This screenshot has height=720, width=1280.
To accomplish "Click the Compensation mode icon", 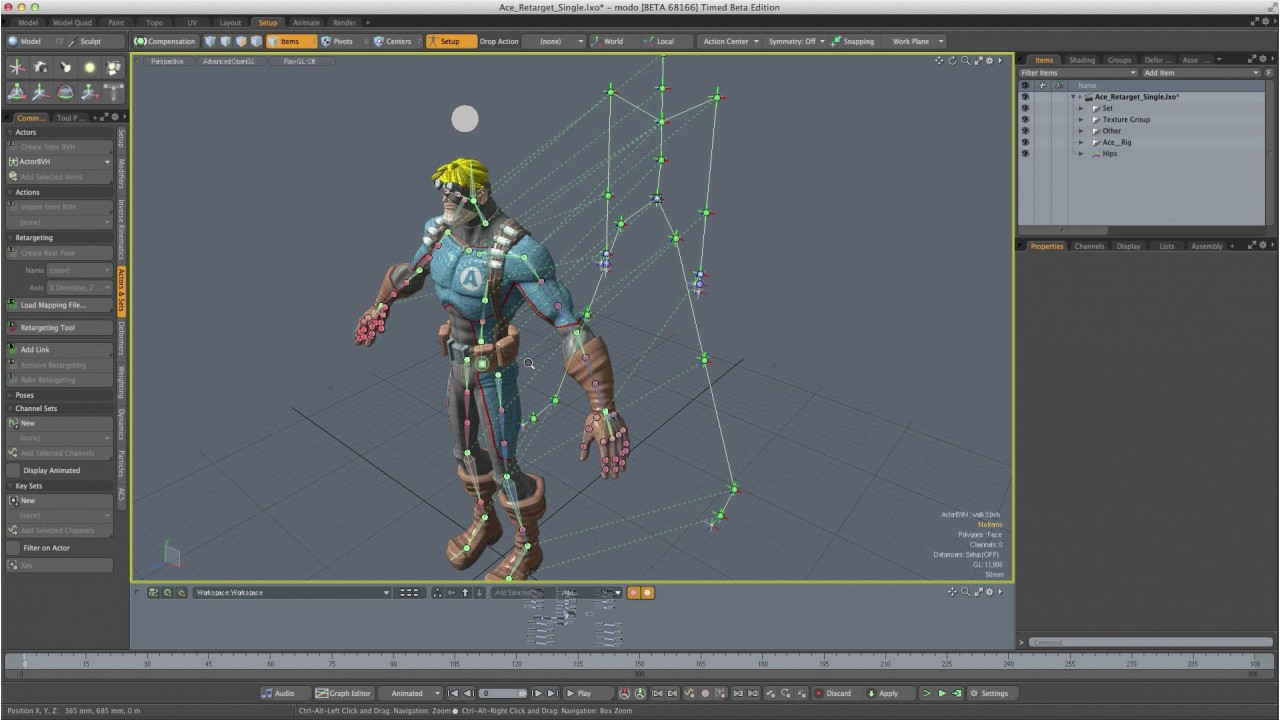I will pos(141,42).
